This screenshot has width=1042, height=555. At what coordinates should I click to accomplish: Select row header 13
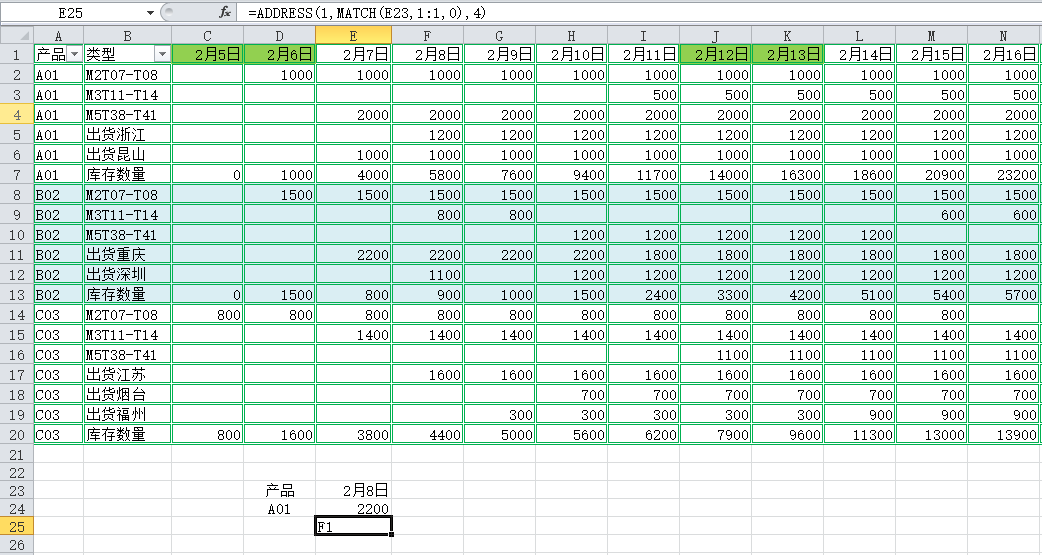17,294
